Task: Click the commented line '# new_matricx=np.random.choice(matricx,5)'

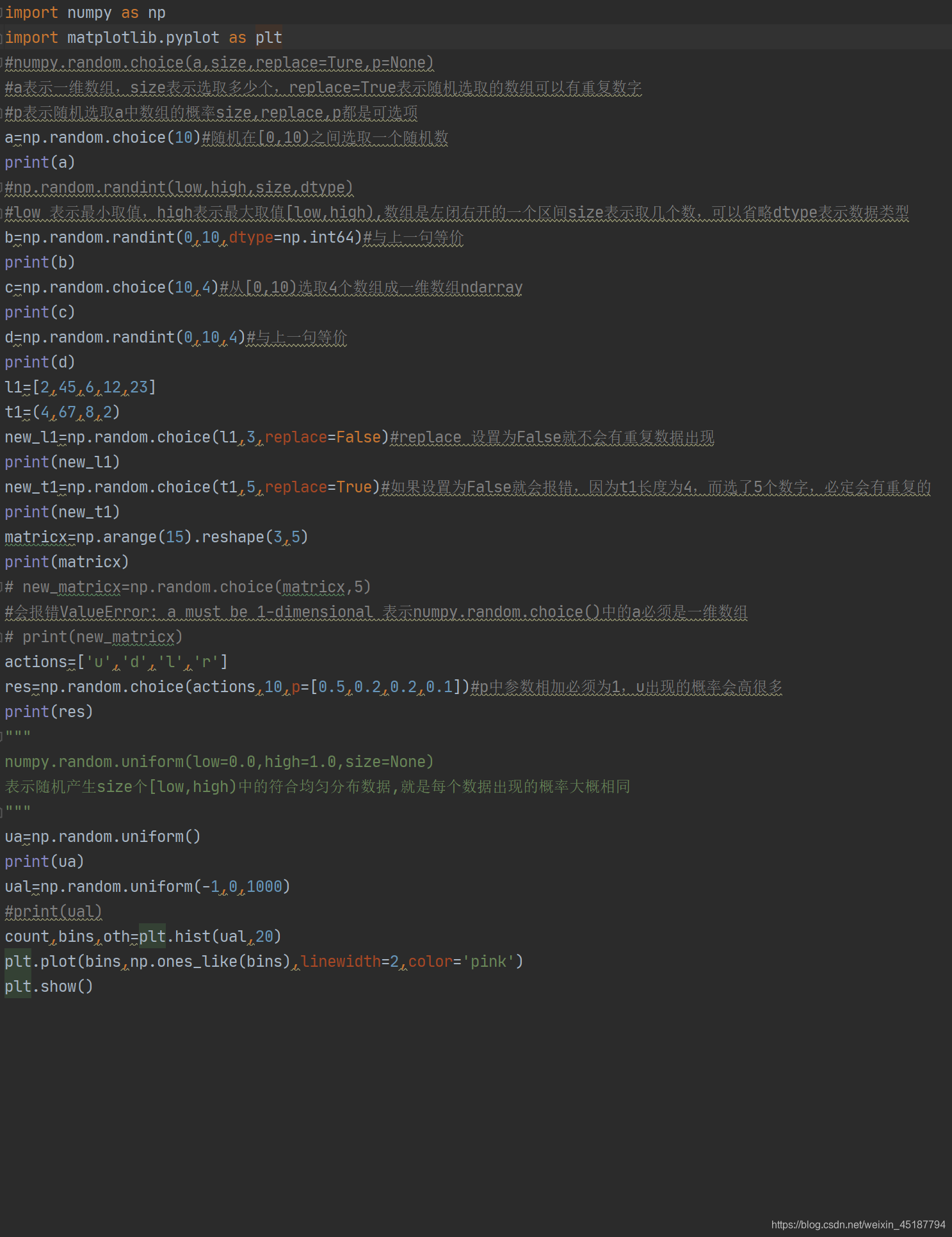Action: [x=188, y=587]
